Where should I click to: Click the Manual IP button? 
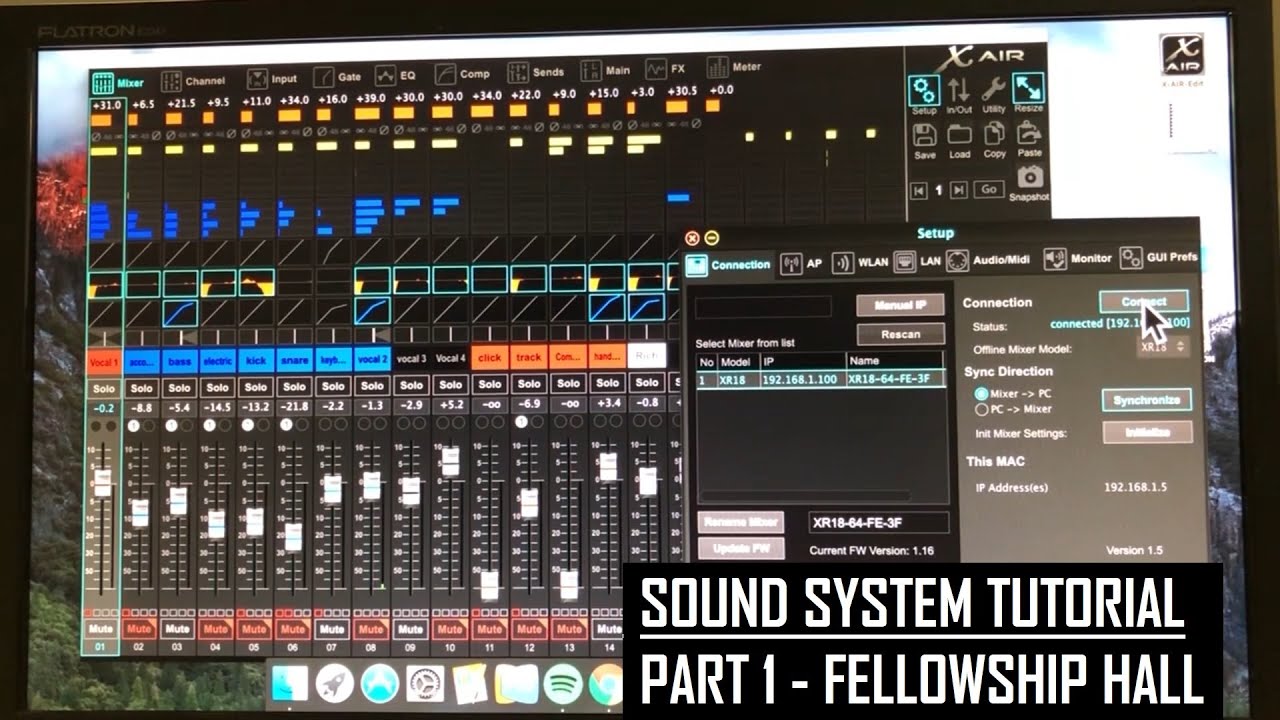901,305
